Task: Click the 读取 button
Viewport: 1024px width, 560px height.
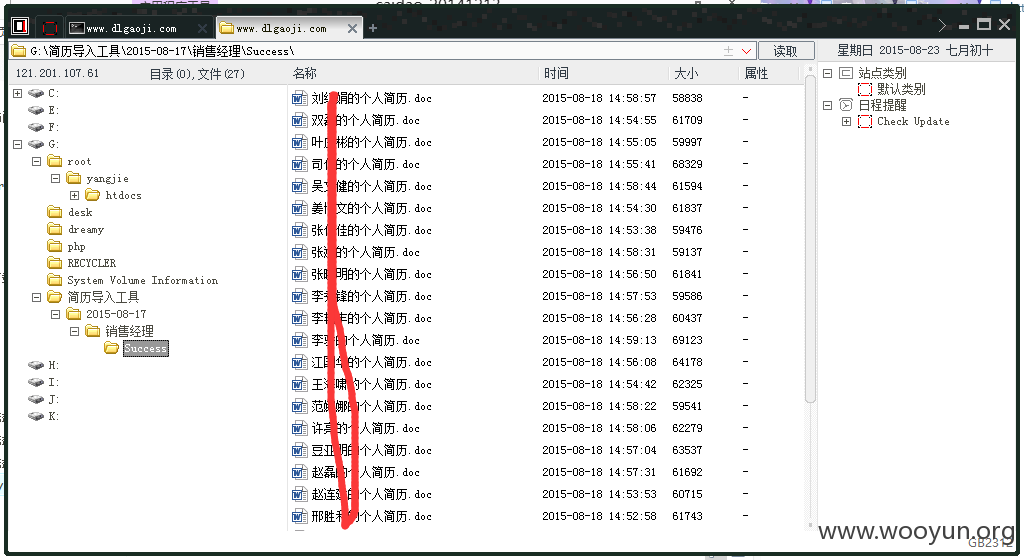Action: coord(786,51)
